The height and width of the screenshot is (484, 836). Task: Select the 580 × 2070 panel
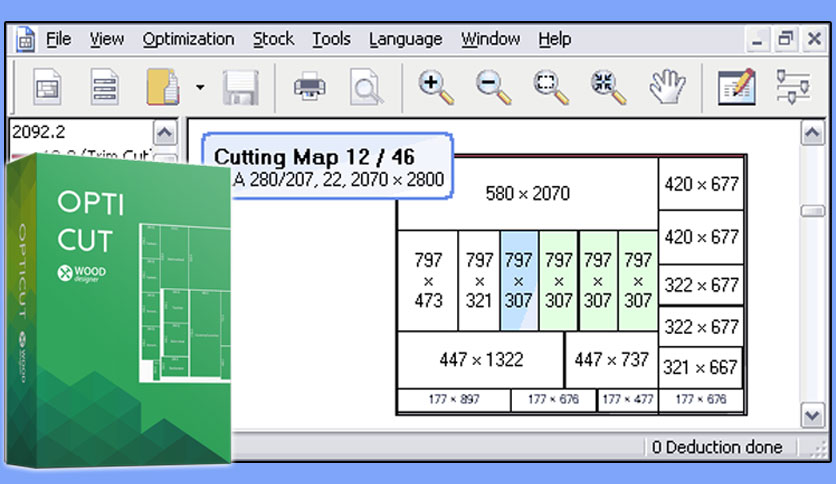point(528,193)
